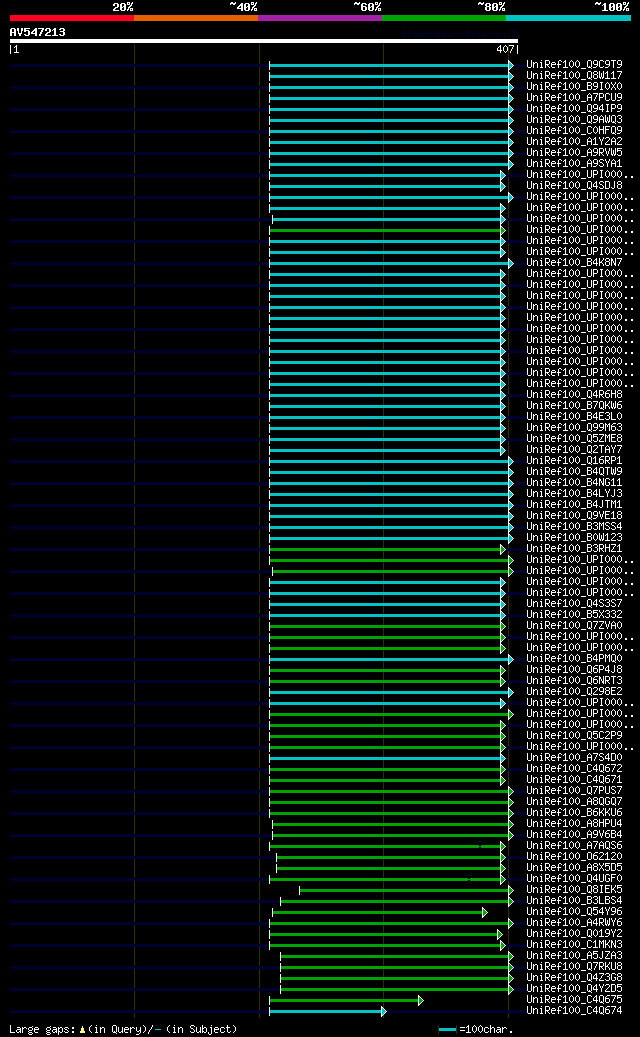Click the cyan alignment bar for UniRef100_Q9C9T9
640x1037 pixels.
tap(391, 65)
